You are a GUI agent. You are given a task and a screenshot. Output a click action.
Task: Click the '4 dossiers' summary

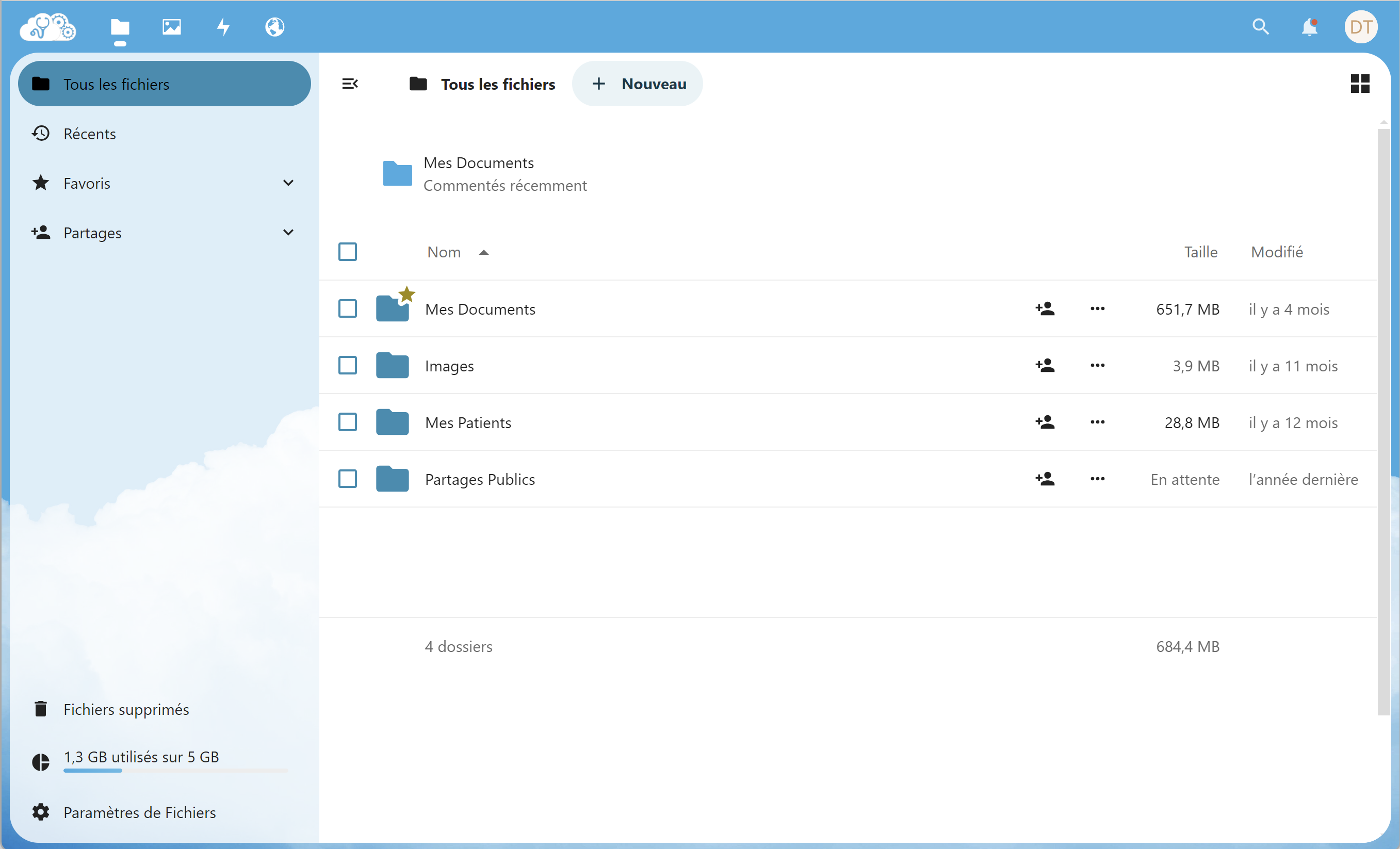[x=458, y=647]
